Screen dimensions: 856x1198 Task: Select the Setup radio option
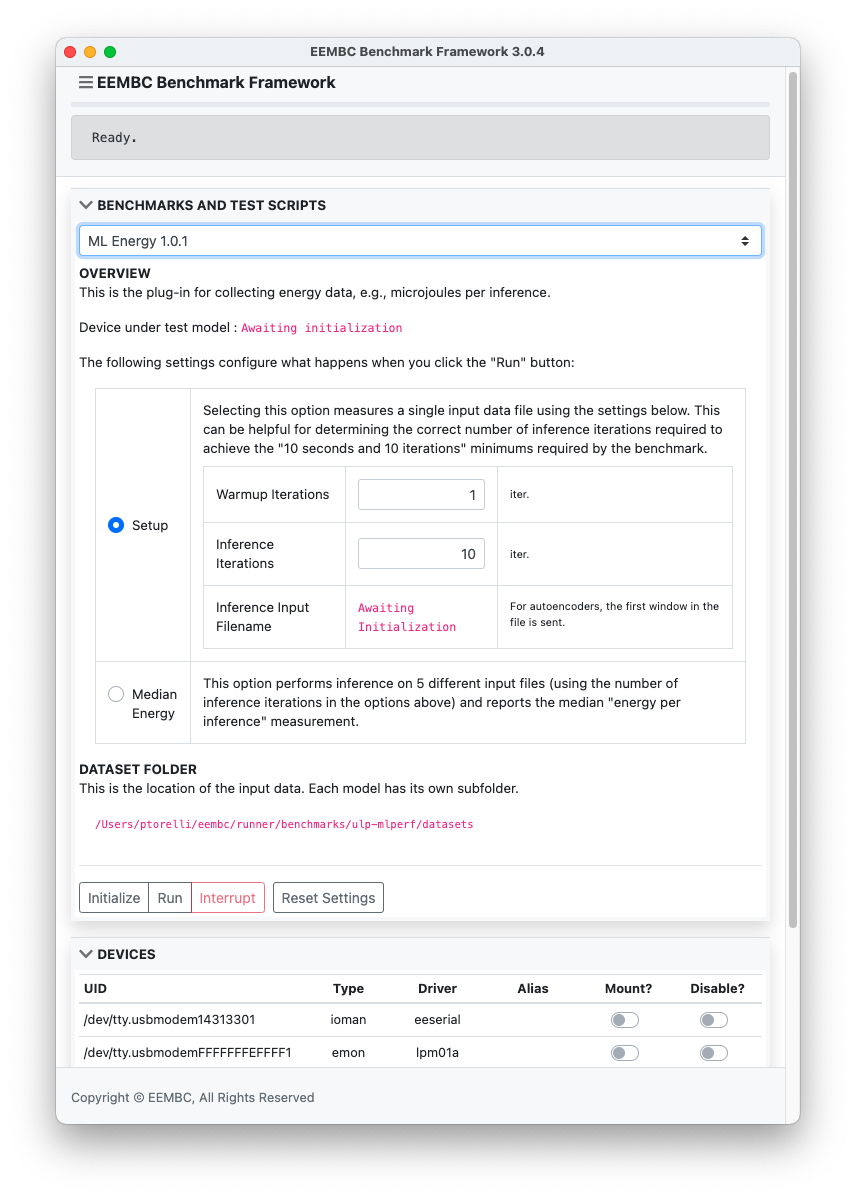(x=116, y=525)
